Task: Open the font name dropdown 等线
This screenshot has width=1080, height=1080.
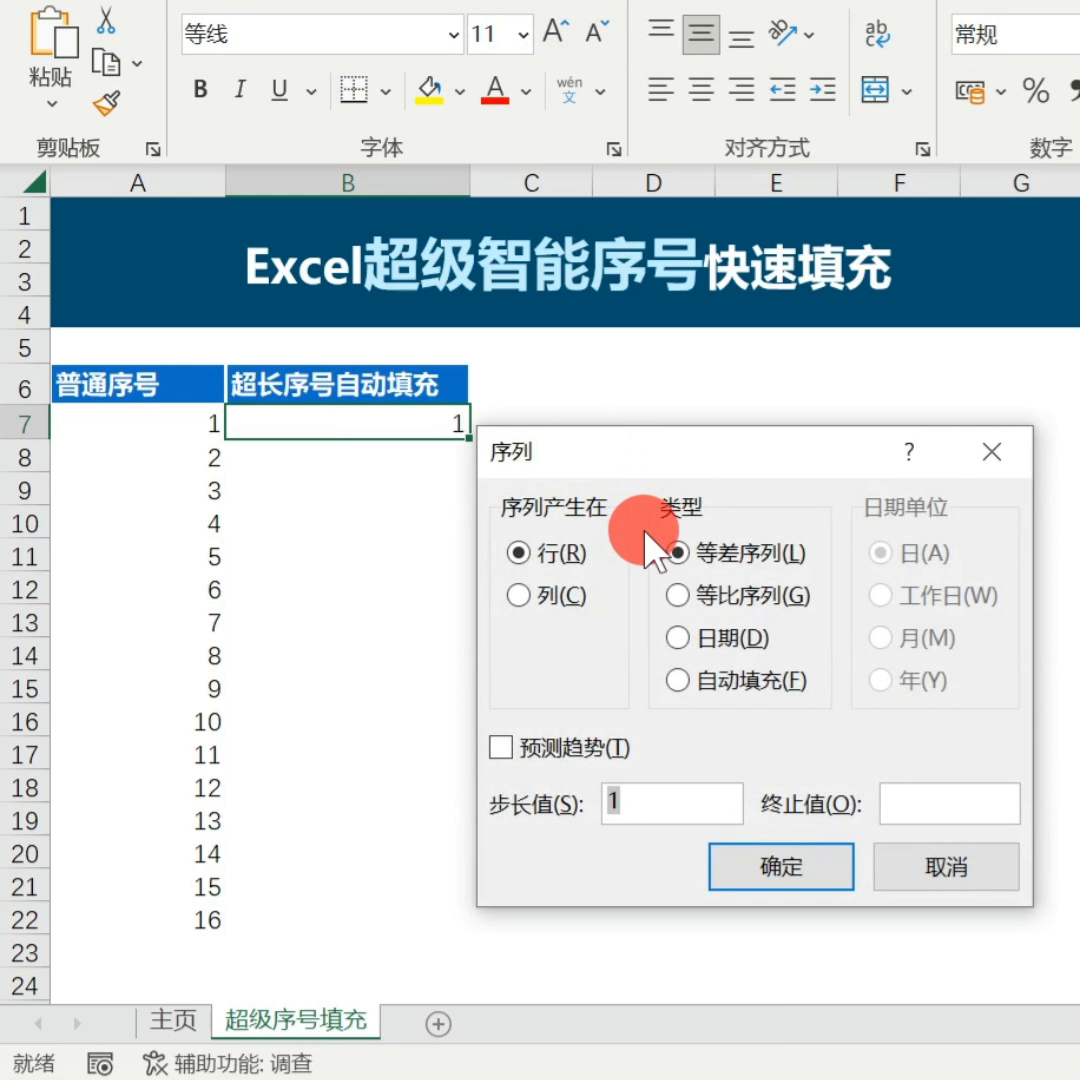Action: tap(453, 34)
